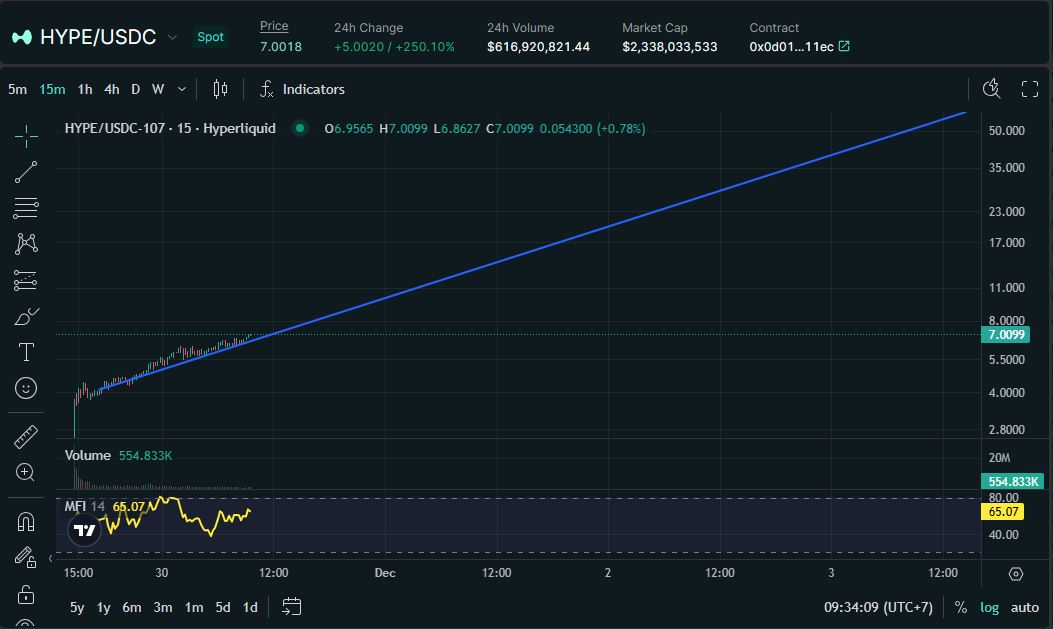Viewport: 1053px width, 629px height.
Task: Open the Fibonacci retracement tools
Action: point(26,208)
